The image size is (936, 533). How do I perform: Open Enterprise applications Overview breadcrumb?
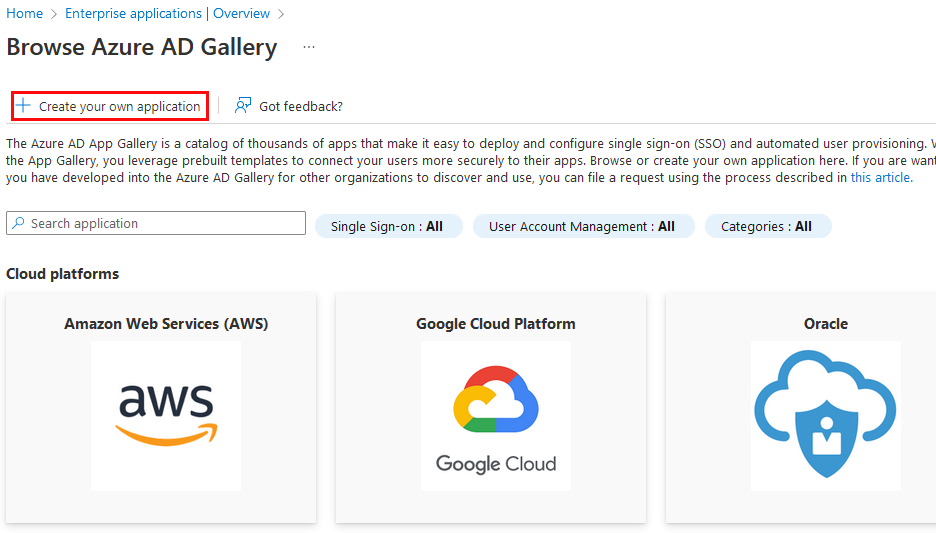pyautogui.click(x=167, y=13)
